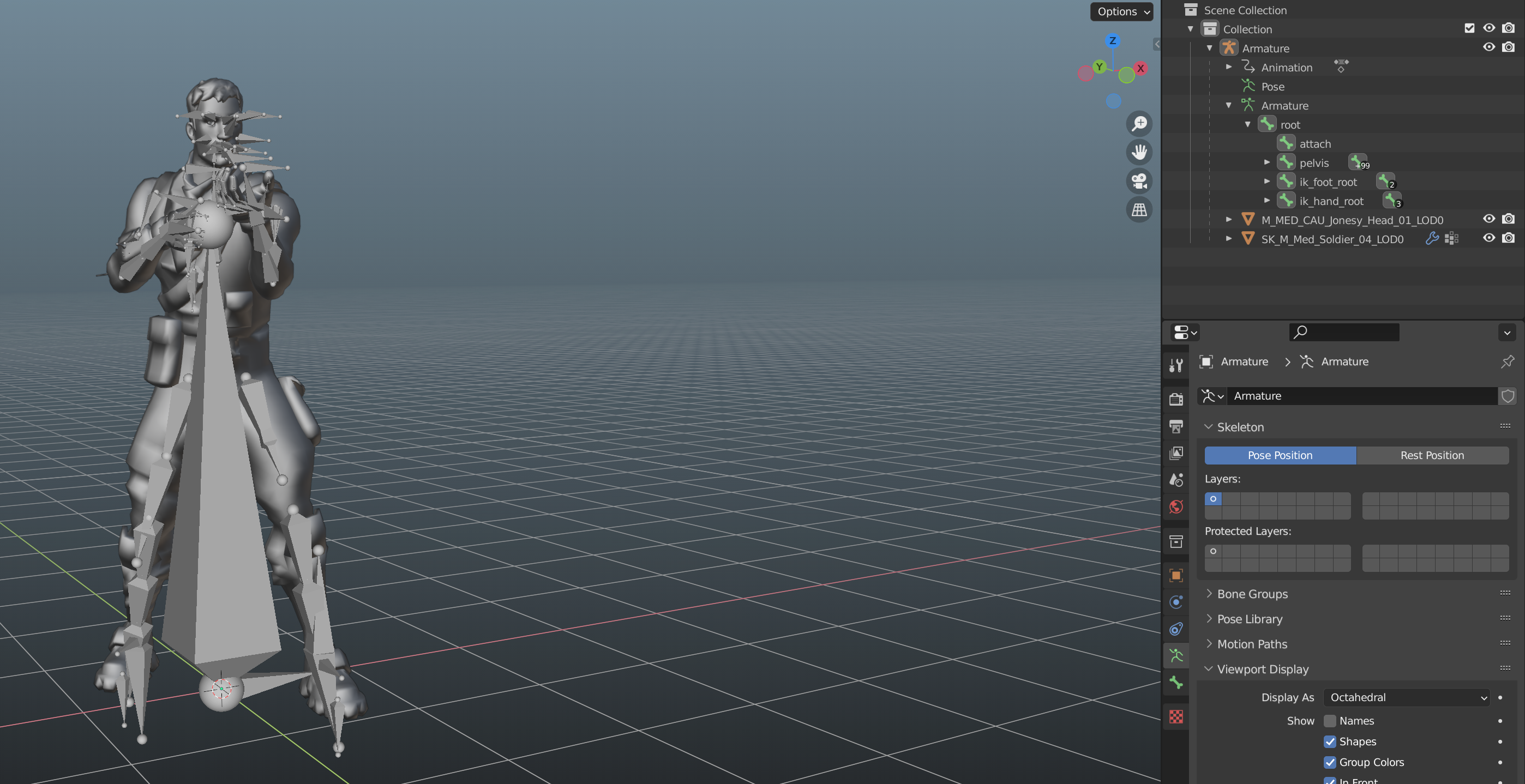The width and height of the screenshot is (1525, 784).
Task: Open the Bone properties tab
Action: (1176, 682)
